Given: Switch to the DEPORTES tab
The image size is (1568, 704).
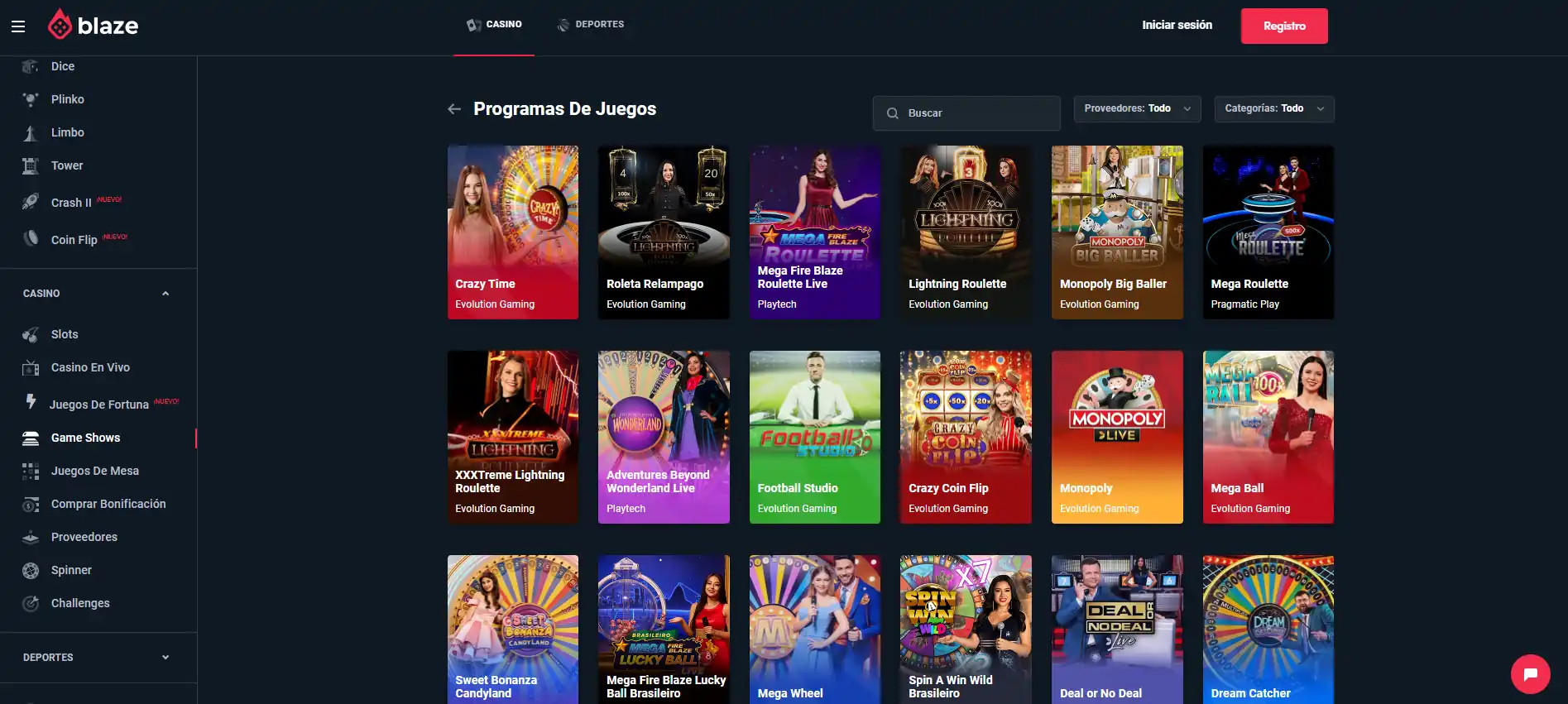Looking at the screenshot, I should point(590,25).
